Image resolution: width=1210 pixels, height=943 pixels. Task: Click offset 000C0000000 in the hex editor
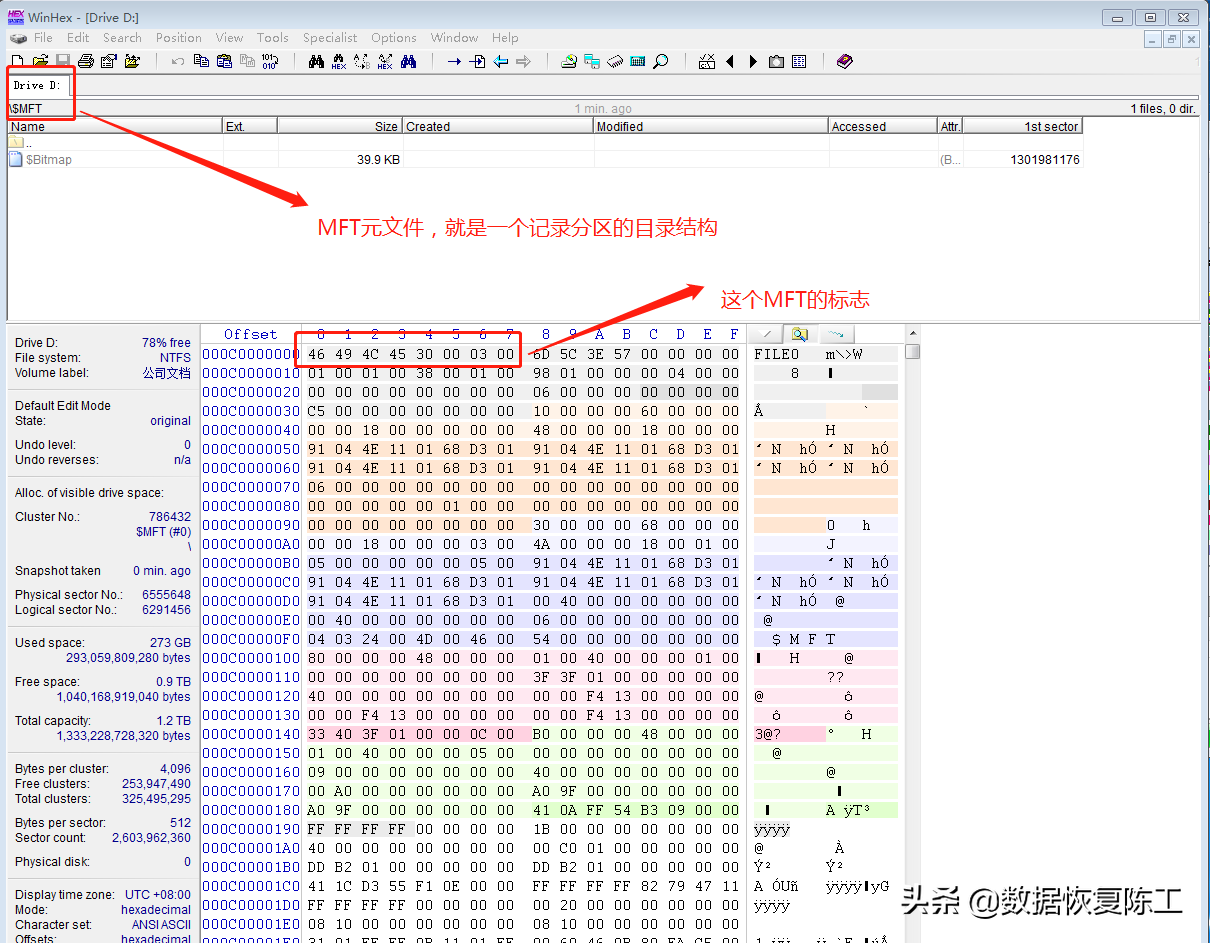(x=250, y=354)
